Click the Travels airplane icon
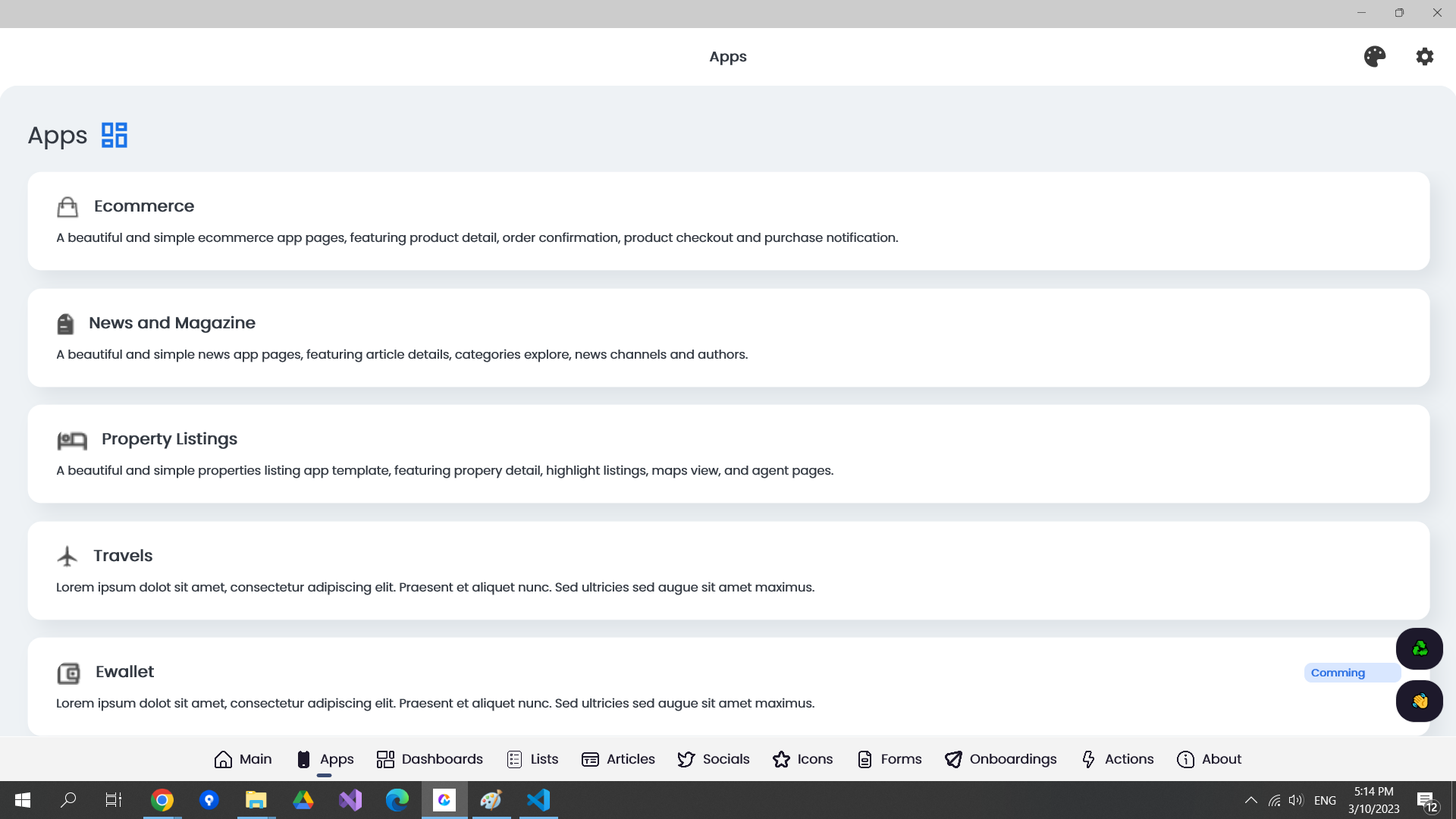This screenshot has height=819, width=1456. click(x=67, y=557)
